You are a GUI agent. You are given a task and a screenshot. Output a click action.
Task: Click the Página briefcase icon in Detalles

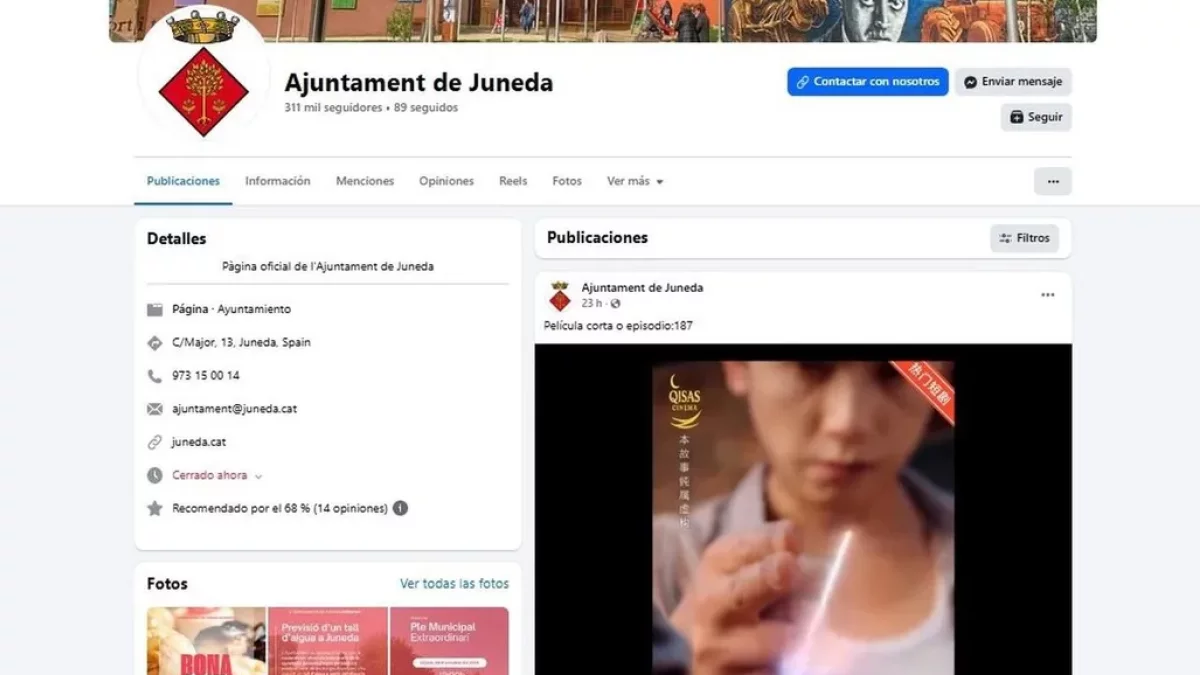[x=155, y=309]
